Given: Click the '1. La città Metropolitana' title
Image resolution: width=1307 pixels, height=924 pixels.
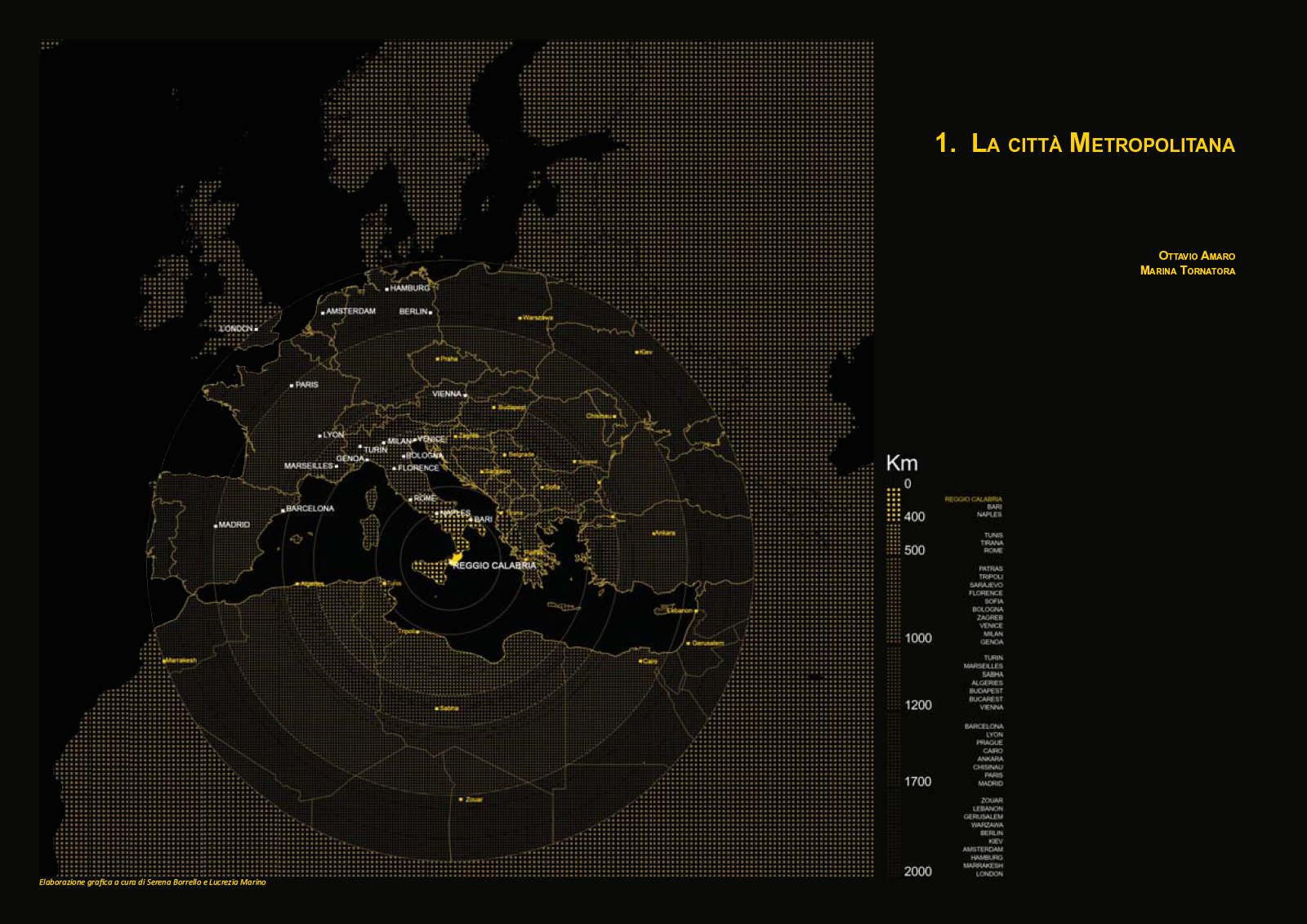Looking at the screenshot, I should pyautogui.click(x=1085, y=144).
